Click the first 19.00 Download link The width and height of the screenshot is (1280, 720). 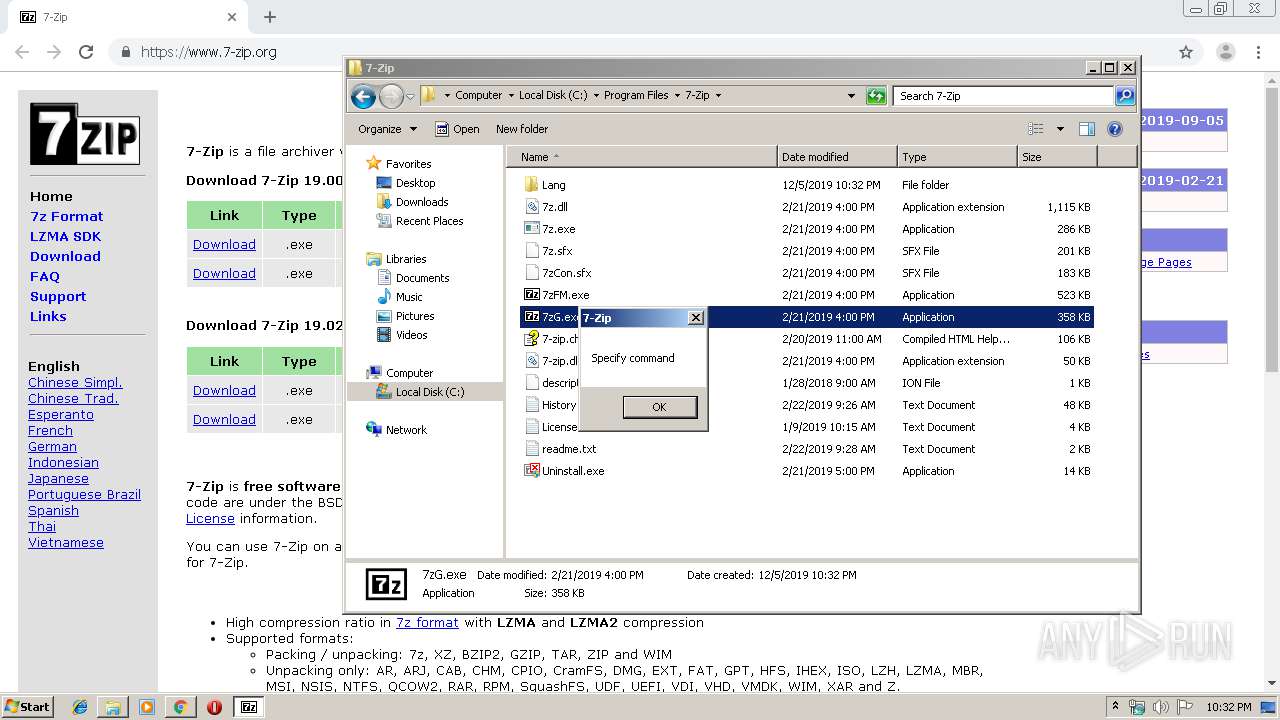(224, 244)
